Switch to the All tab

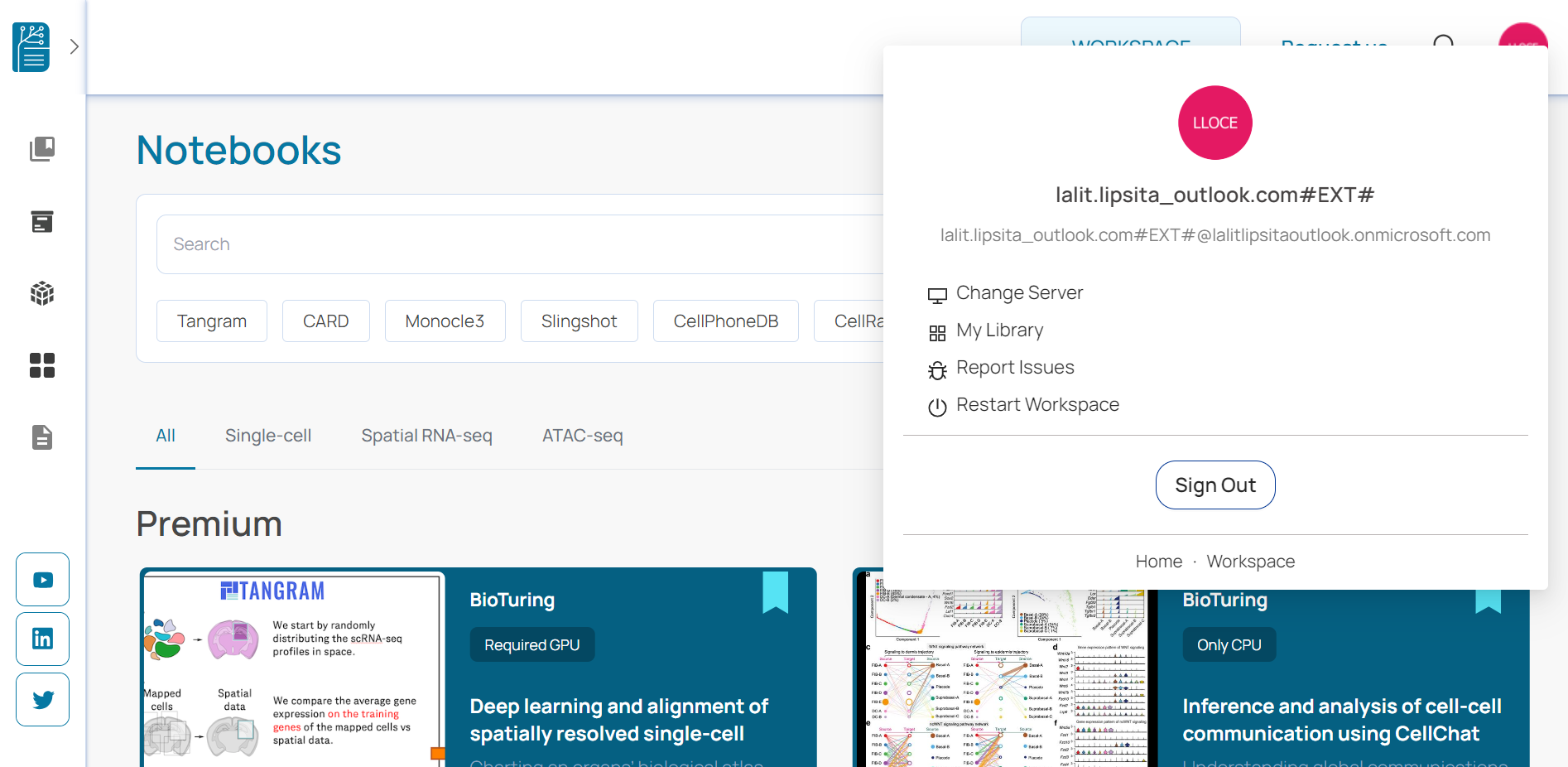(166, 436)
